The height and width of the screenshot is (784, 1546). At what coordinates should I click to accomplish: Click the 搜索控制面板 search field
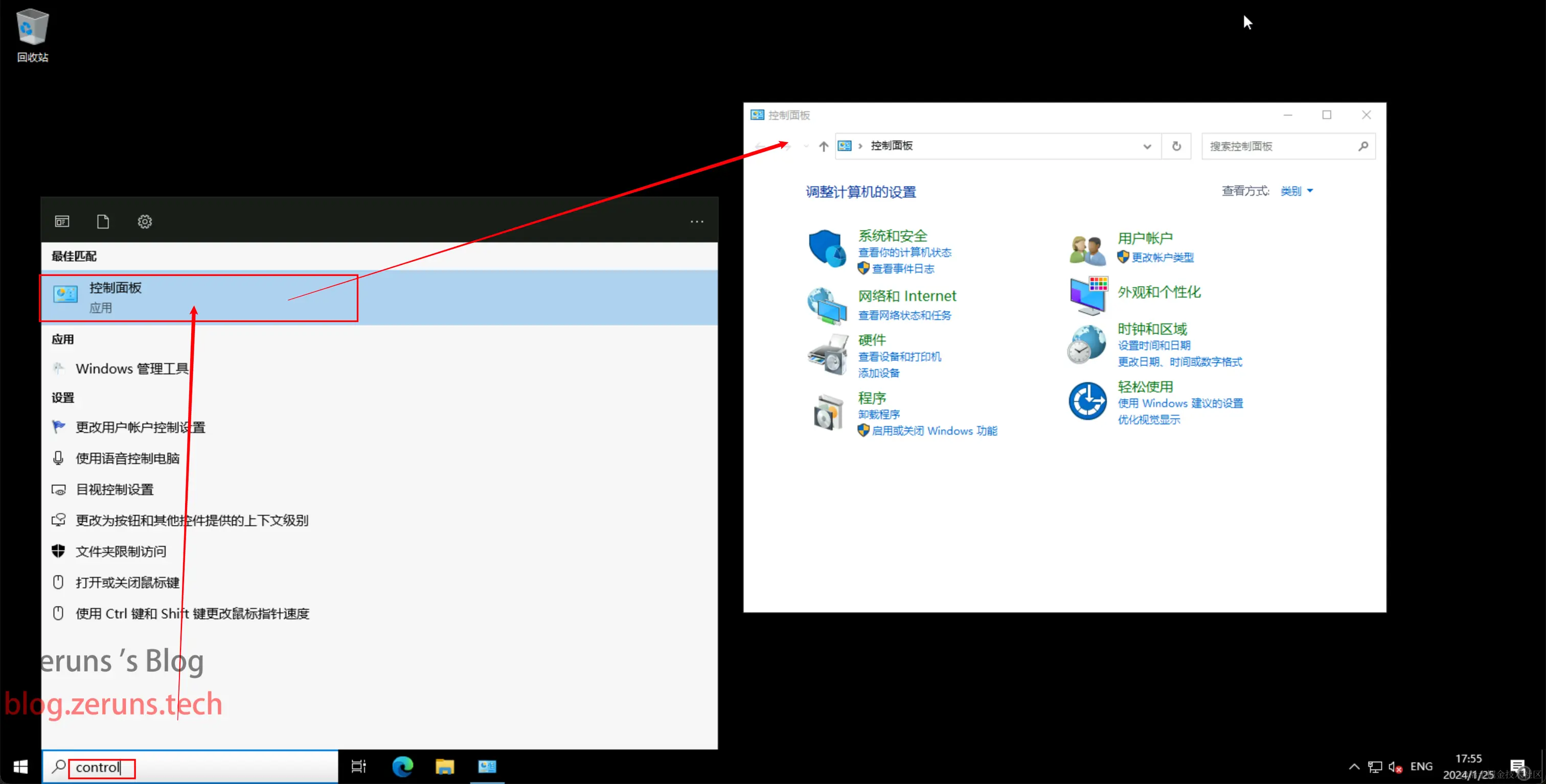1278,146
